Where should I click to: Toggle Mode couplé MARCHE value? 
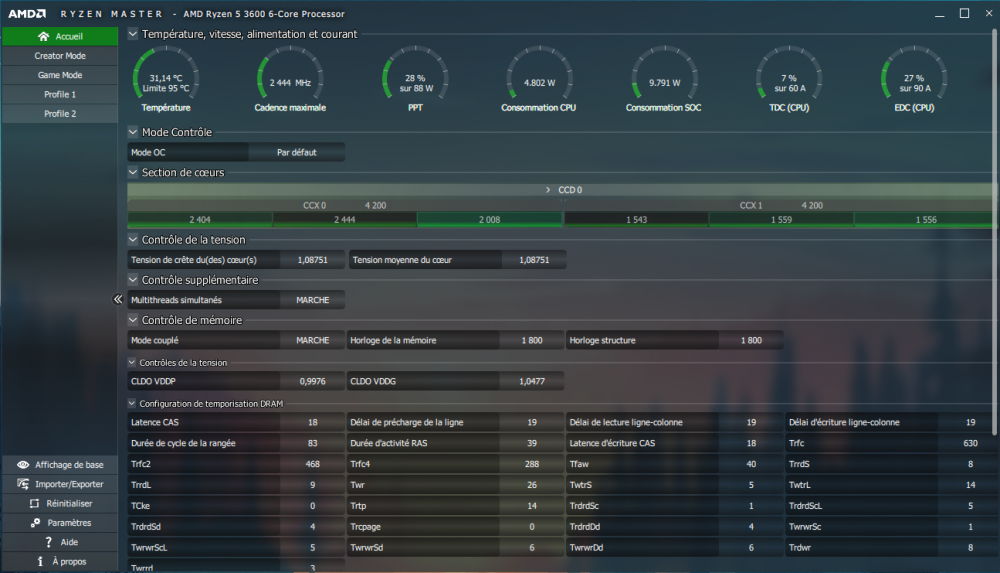click(x=312, y=340)
